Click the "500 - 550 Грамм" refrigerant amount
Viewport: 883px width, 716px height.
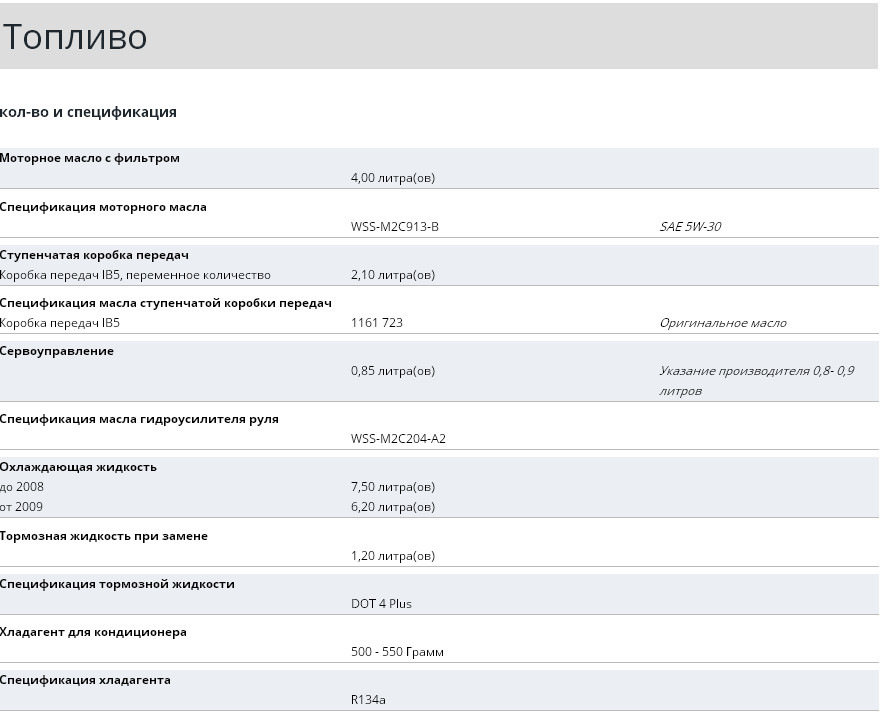click(x=397, y=652)
